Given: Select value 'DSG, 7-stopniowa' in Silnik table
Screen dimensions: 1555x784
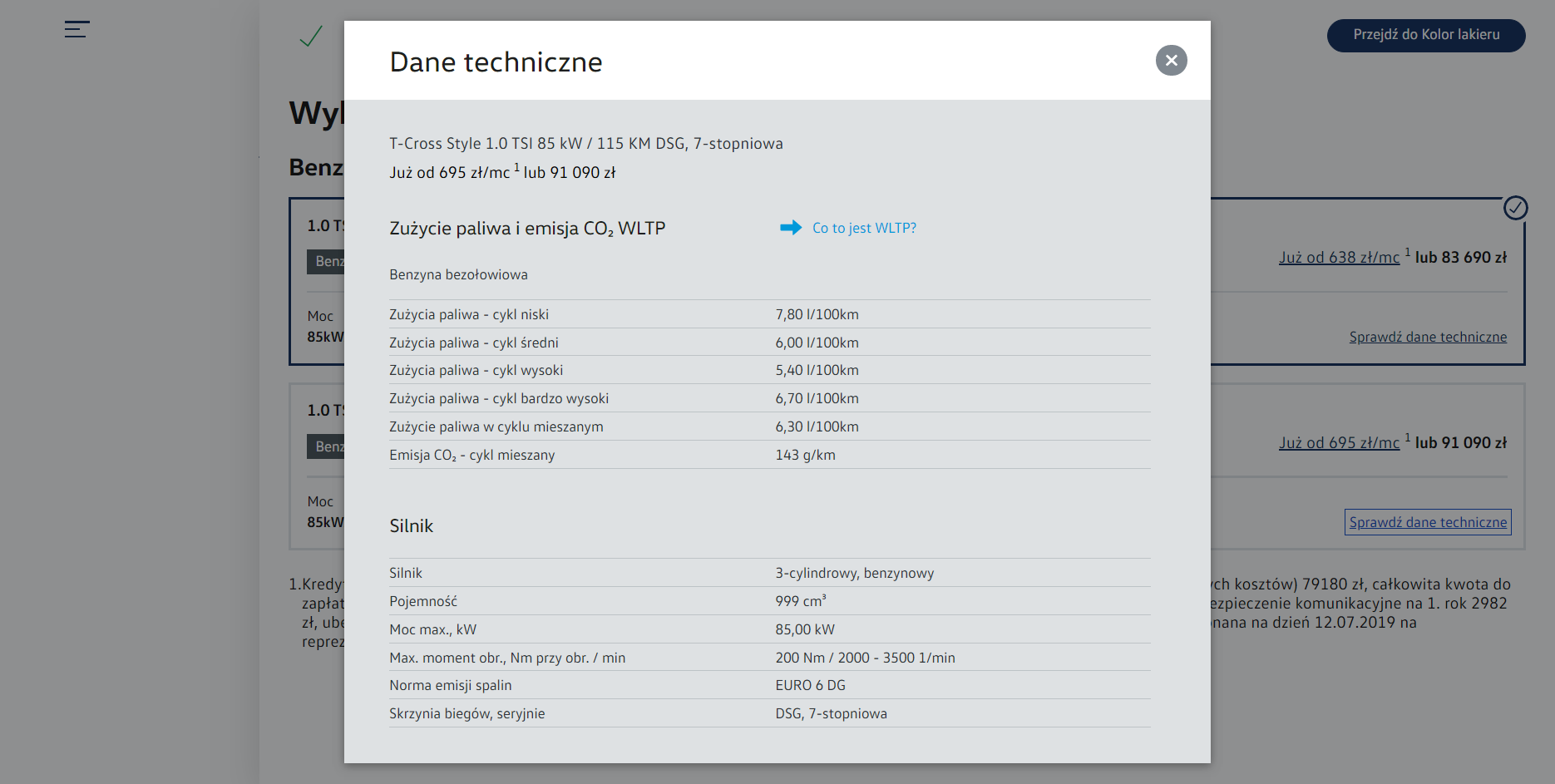Looking at the screenshot, I should [831, 713].
